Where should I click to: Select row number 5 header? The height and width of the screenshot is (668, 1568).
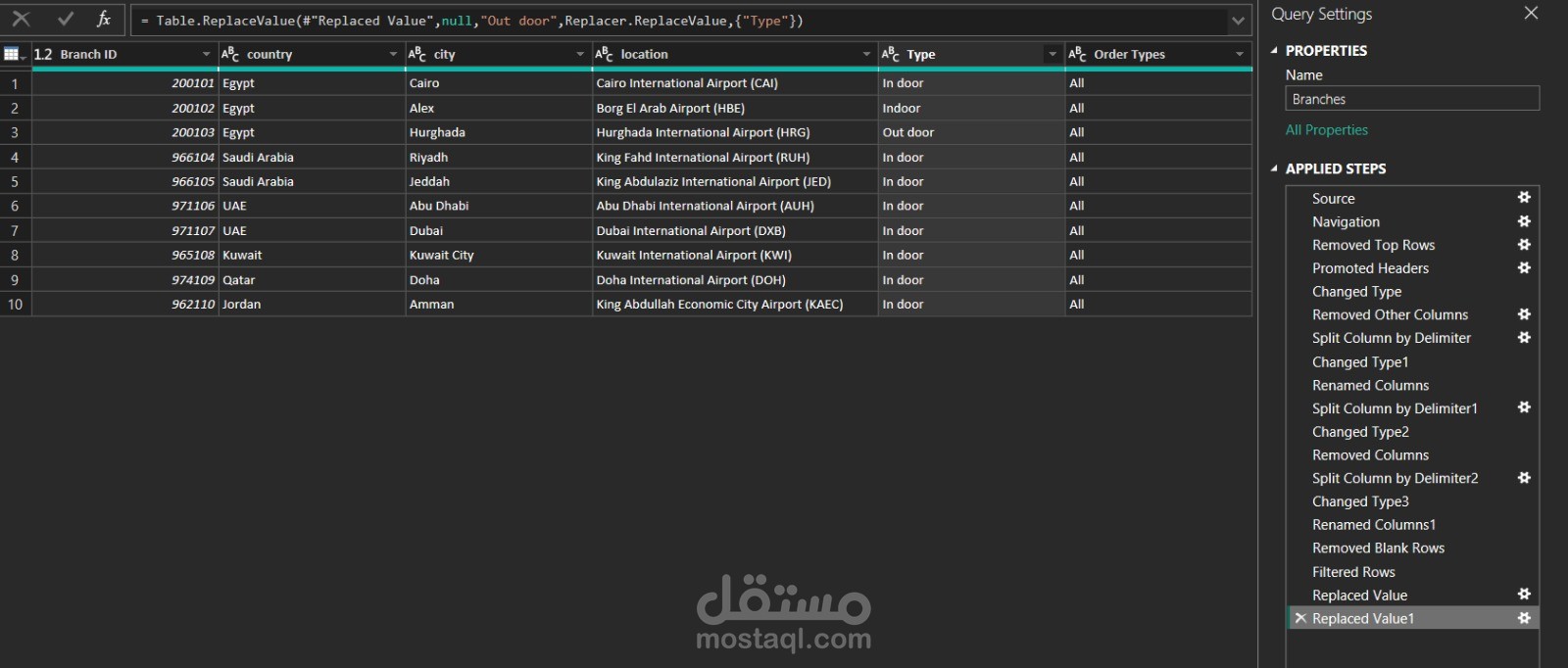[15, 181]
